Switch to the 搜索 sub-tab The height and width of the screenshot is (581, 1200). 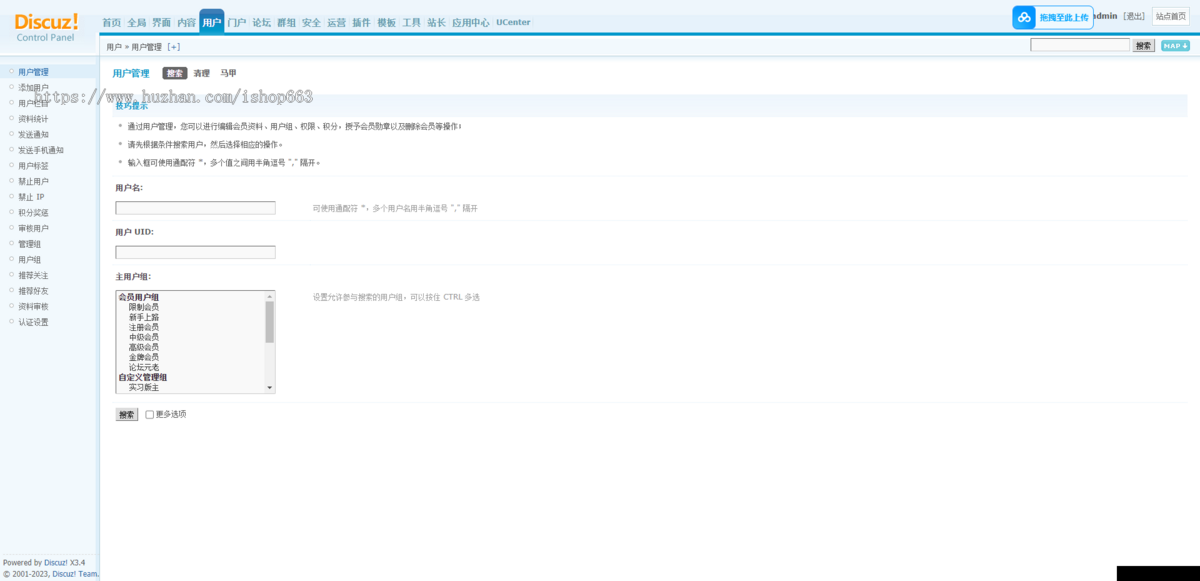pos(175,73)
